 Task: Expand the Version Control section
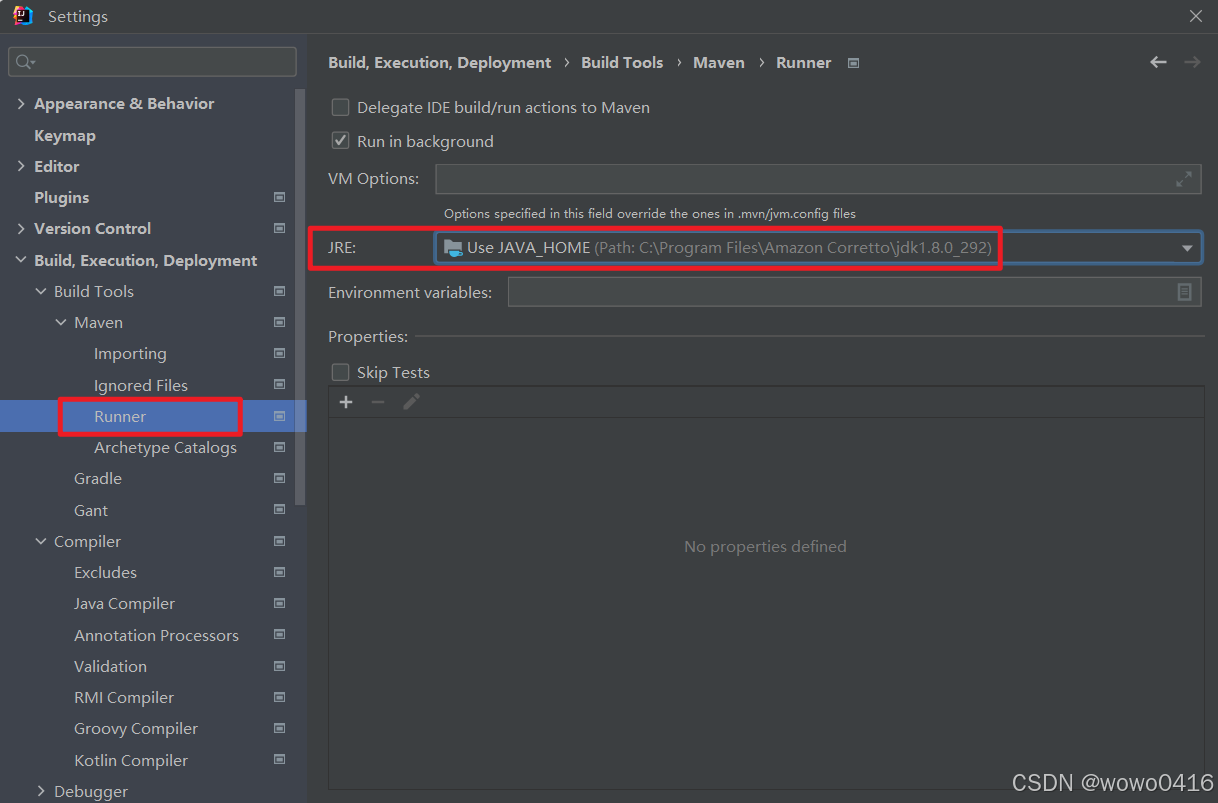pos(21,229)
